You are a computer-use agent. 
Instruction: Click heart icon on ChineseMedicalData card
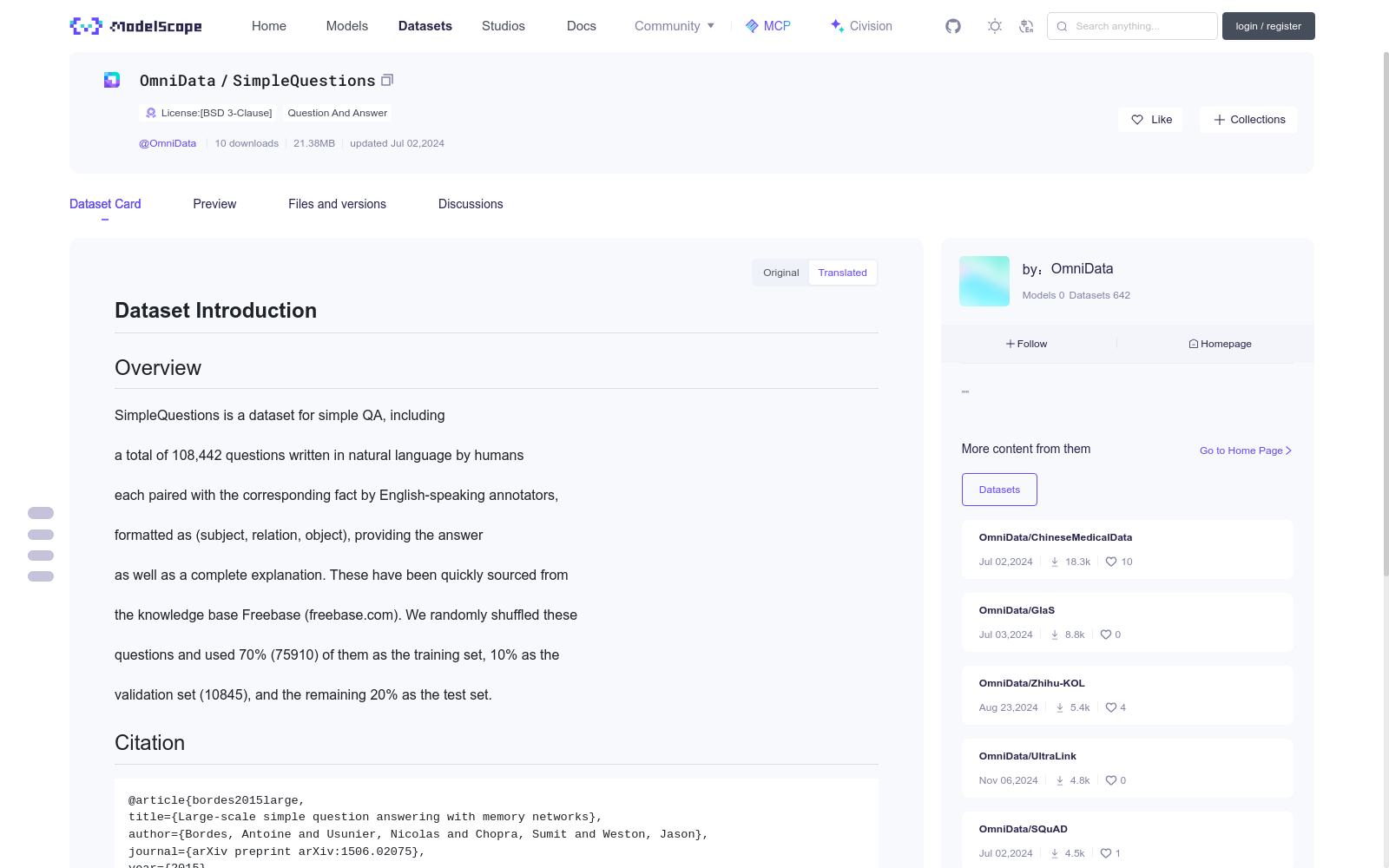pos(1111,562)
